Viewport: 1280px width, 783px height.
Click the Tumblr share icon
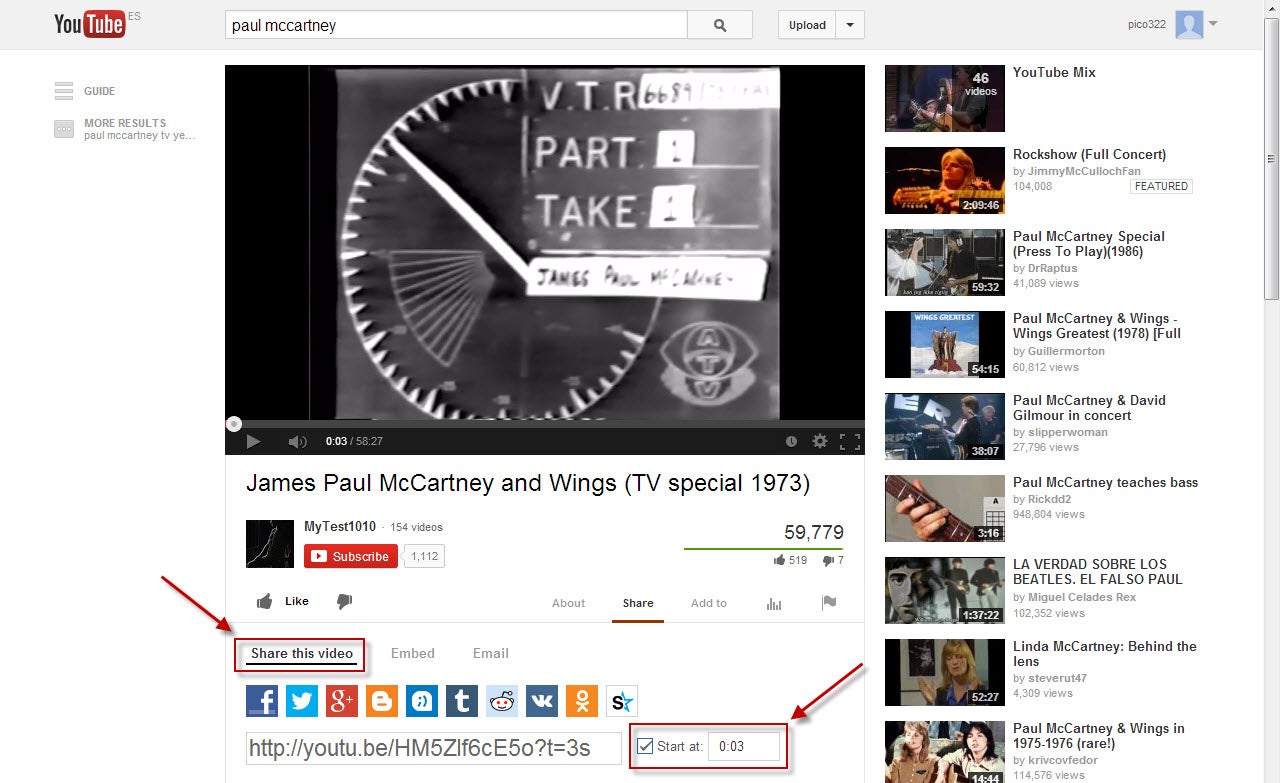pyautogui.click(x=461, y=701)
